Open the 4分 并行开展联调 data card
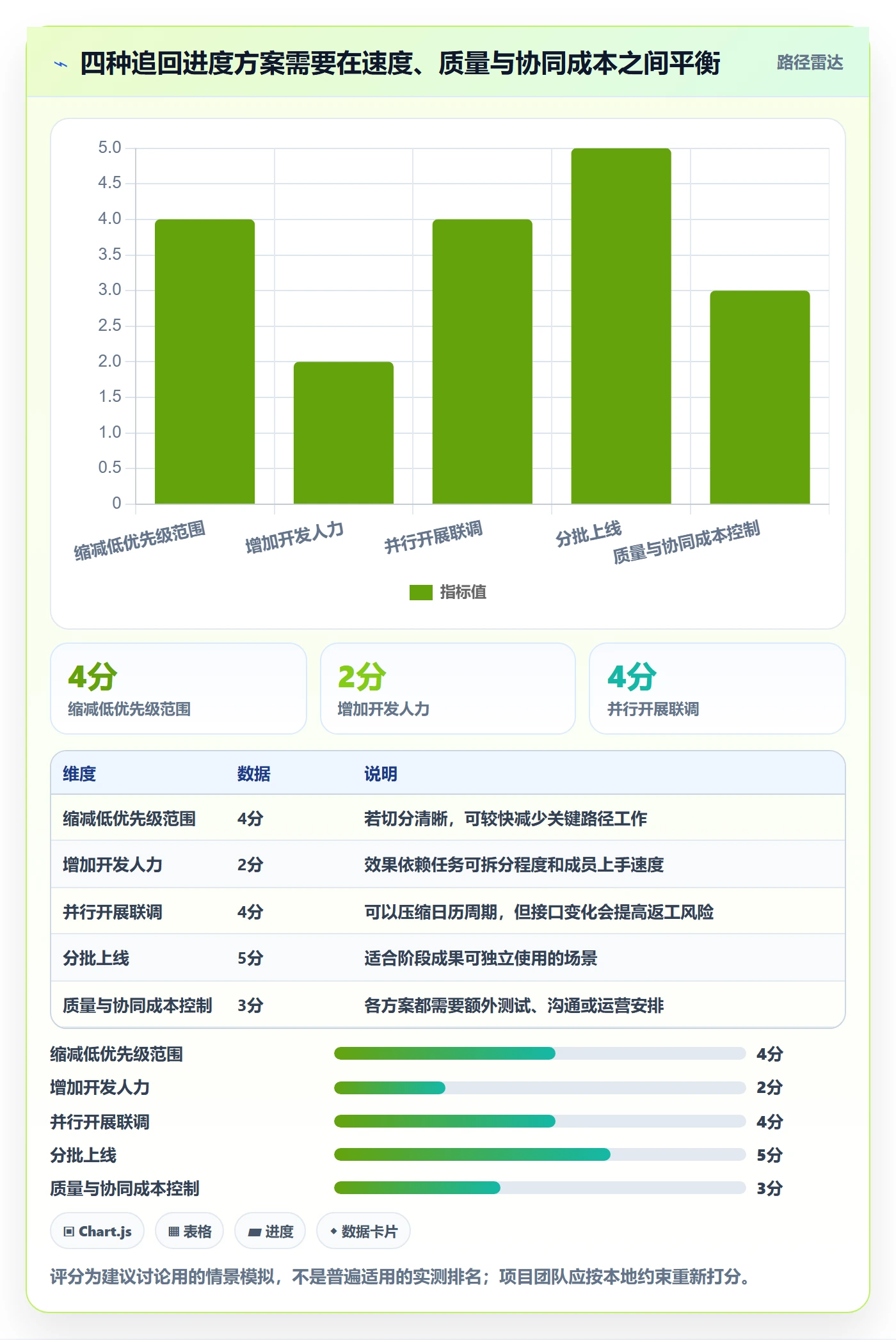Image resolution: width=896 pixels, height=1340 pixels. point(717,689)
